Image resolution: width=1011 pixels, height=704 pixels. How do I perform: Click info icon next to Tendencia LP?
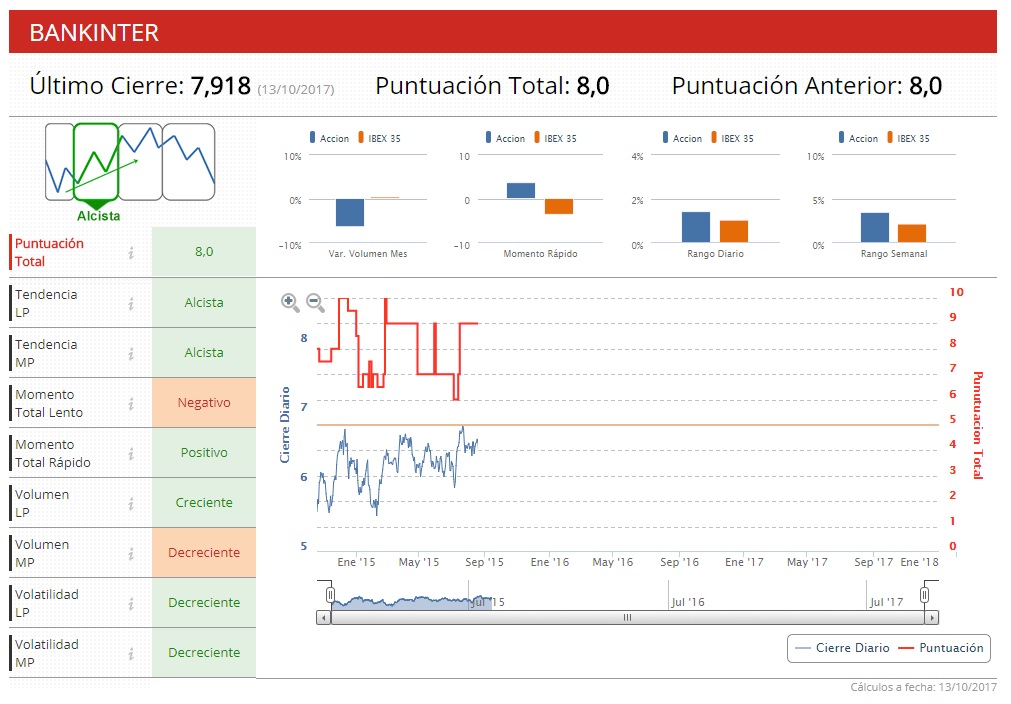tap(131, 303)
